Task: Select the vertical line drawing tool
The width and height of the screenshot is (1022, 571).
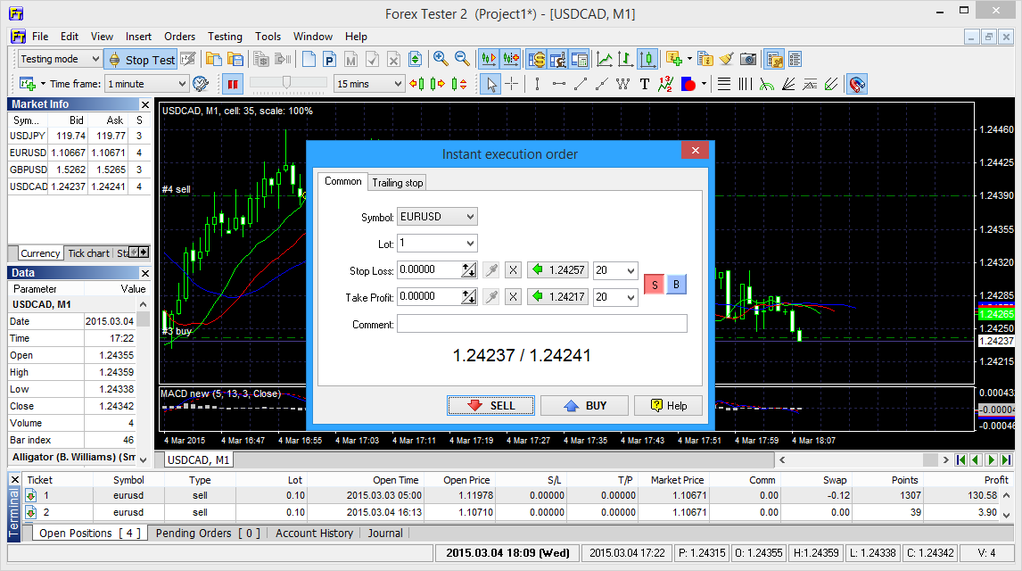Action: (x=536, y=84)
